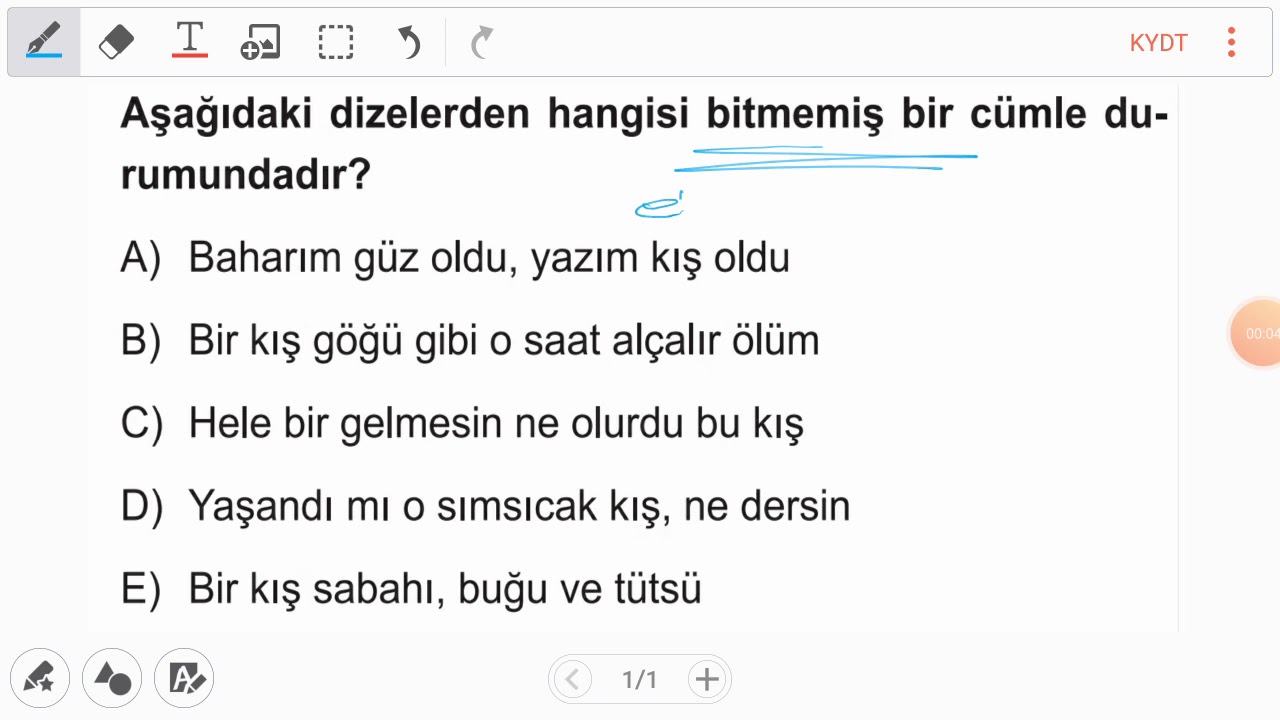This screenshot has height=720, width=1280.
Task: Activate the dashed selection (lasso) tool
Action: tap(335, 42)
